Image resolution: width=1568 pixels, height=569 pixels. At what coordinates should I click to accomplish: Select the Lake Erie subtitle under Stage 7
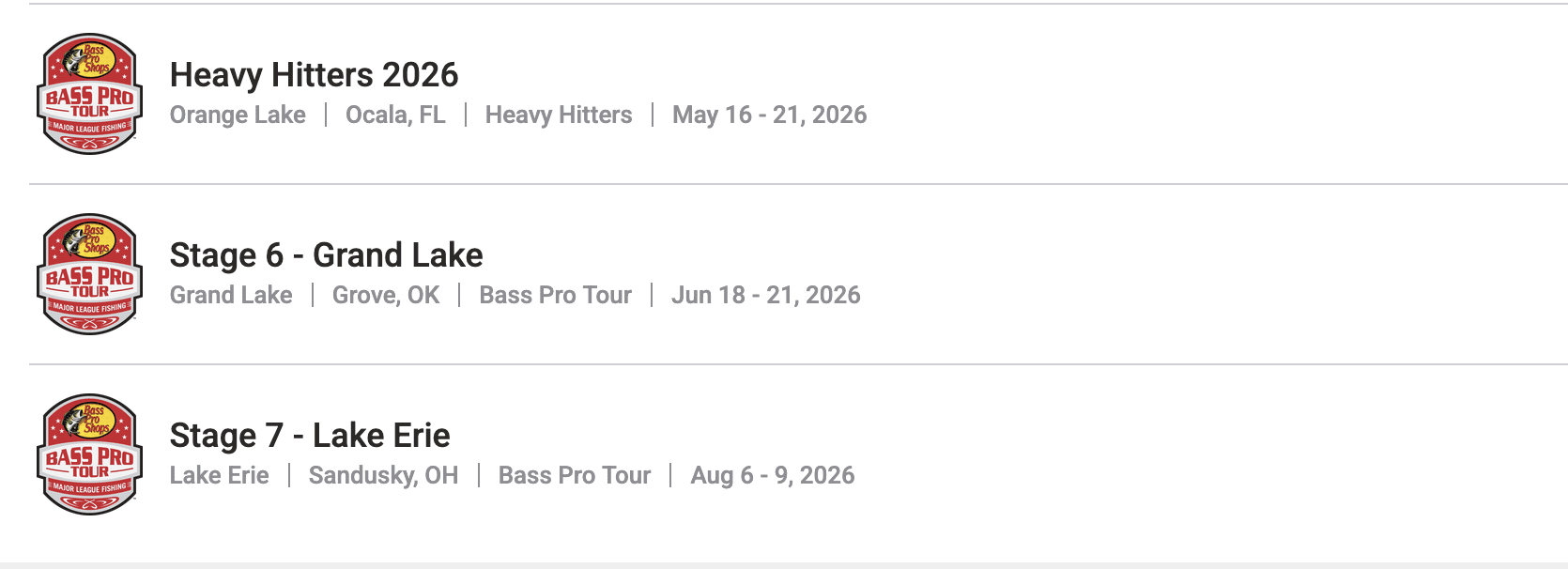pyautogui.click(x=219, y=475)
